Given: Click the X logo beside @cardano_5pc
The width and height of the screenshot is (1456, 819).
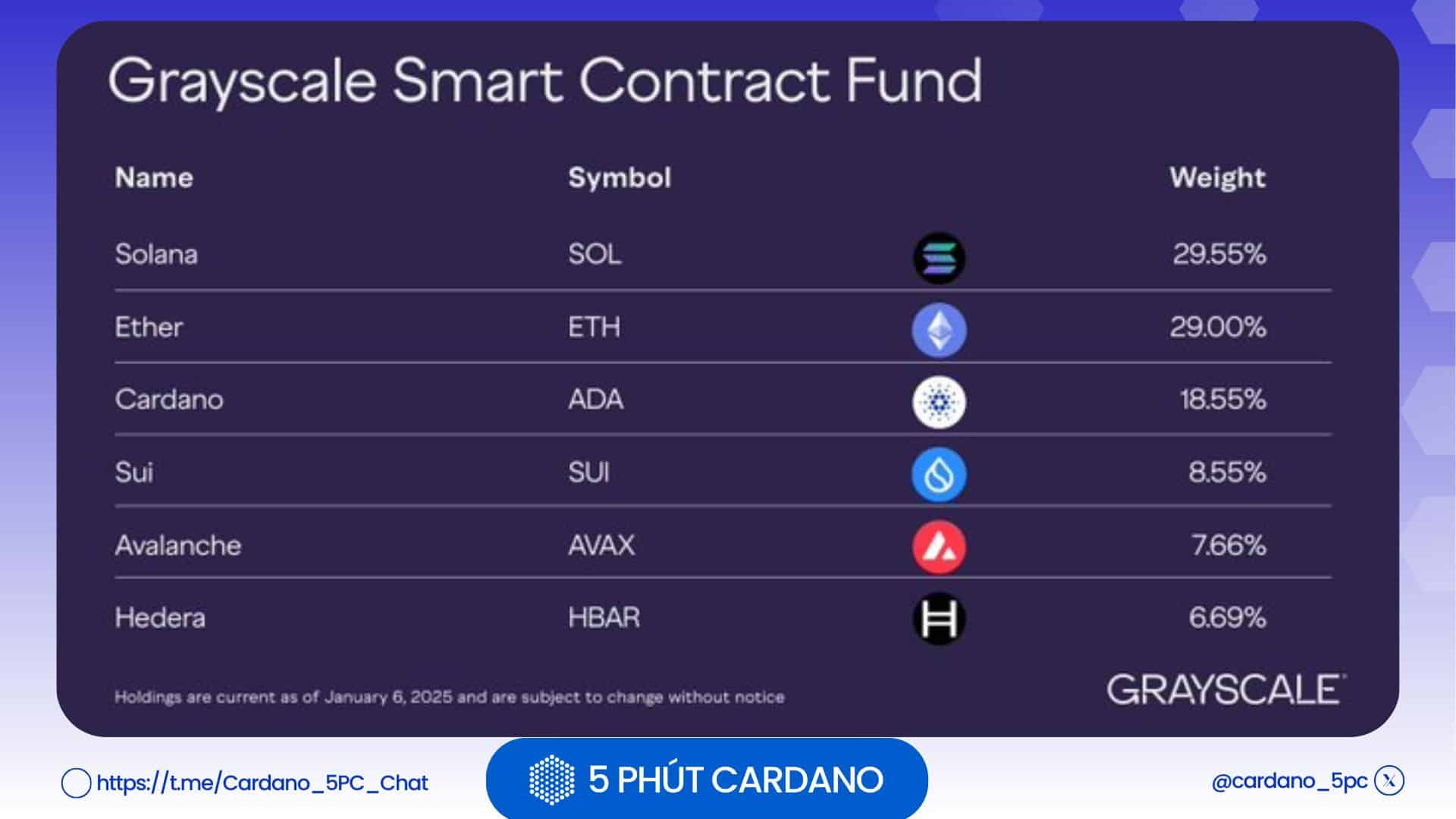Looking at the screenshot, I should (x=1389, y=780).
